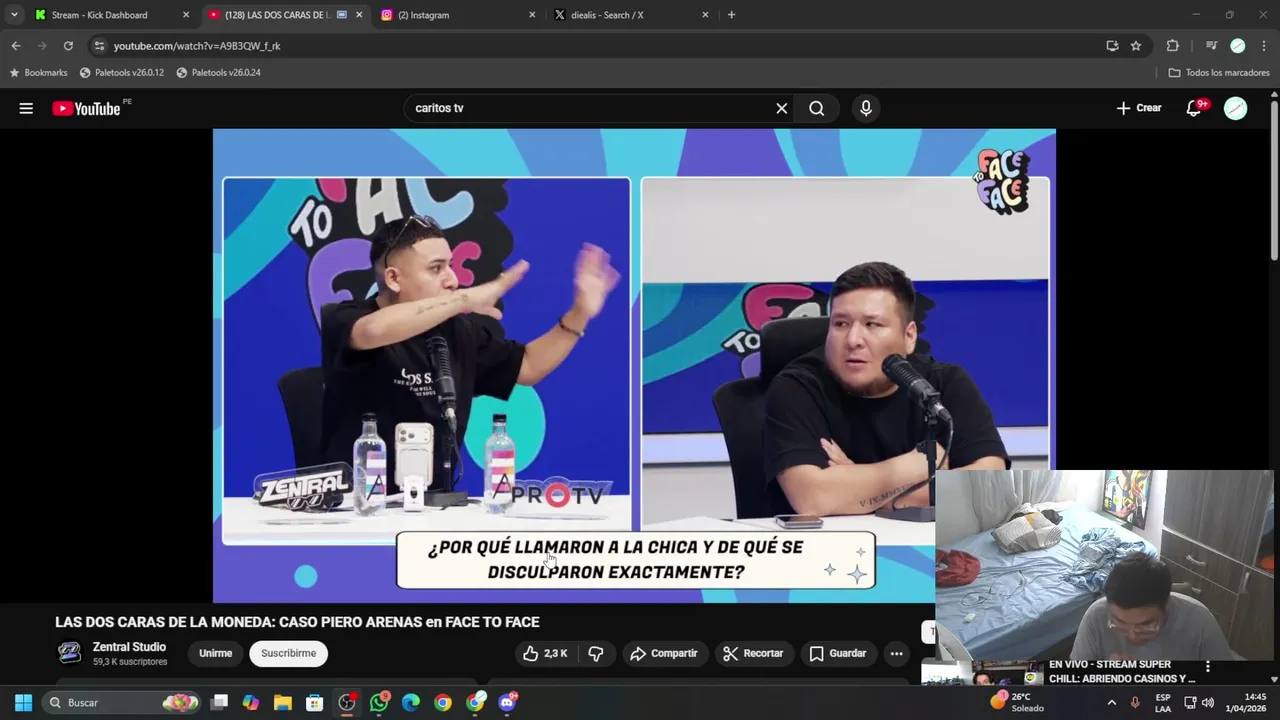Close the Instagram tab
The height and width of the screenshot is (720, 1280).
532,15
